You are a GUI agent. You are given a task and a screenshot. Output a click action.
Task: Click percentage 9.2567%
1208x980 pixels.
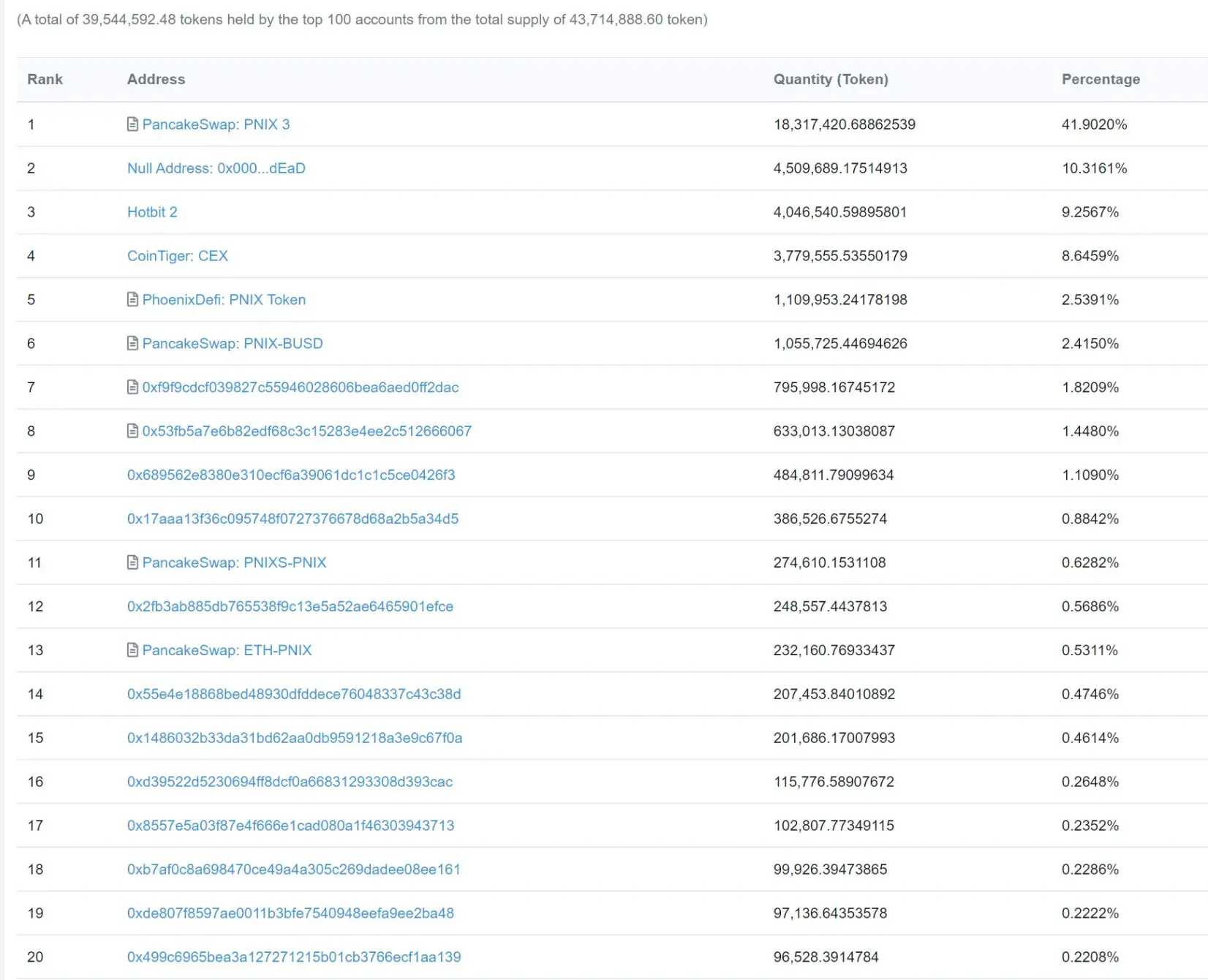(x=1090, y=212)
